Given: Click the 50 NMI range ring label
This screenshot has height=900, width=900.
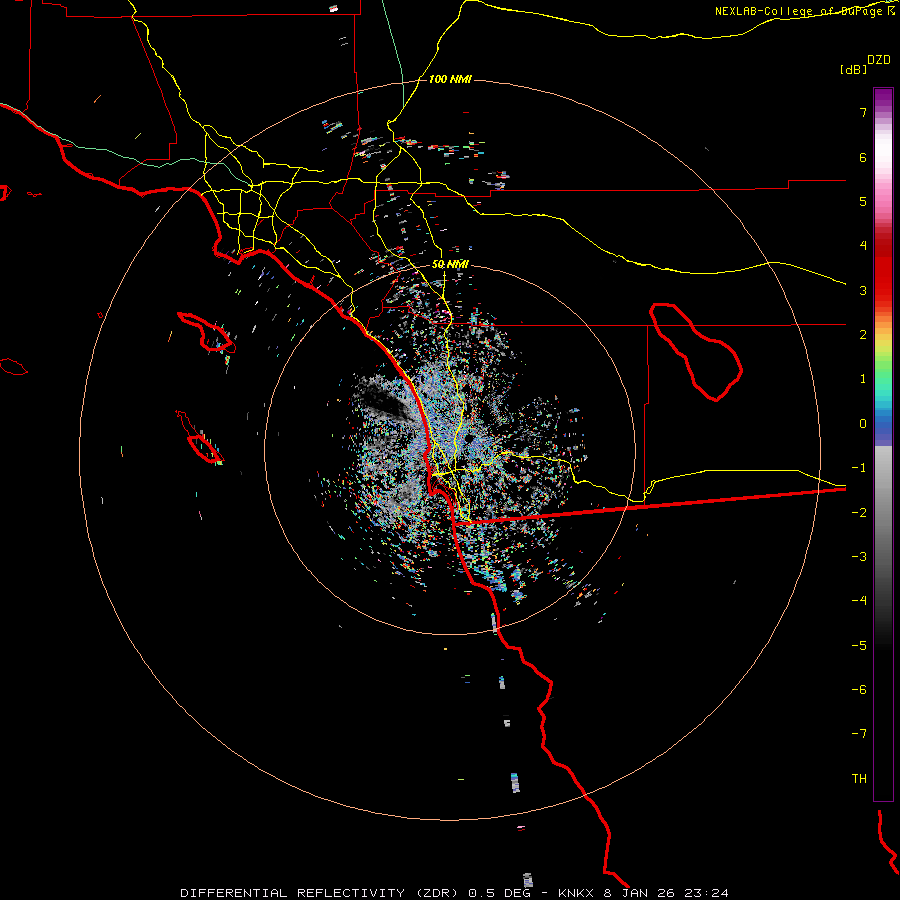Looking at the screenshot, I should [450, 264].
